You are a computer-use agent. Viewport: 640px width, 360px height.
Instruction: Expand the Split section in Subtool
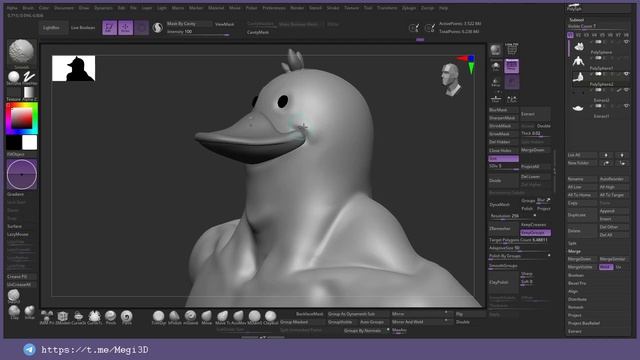(x=572, y=243)
